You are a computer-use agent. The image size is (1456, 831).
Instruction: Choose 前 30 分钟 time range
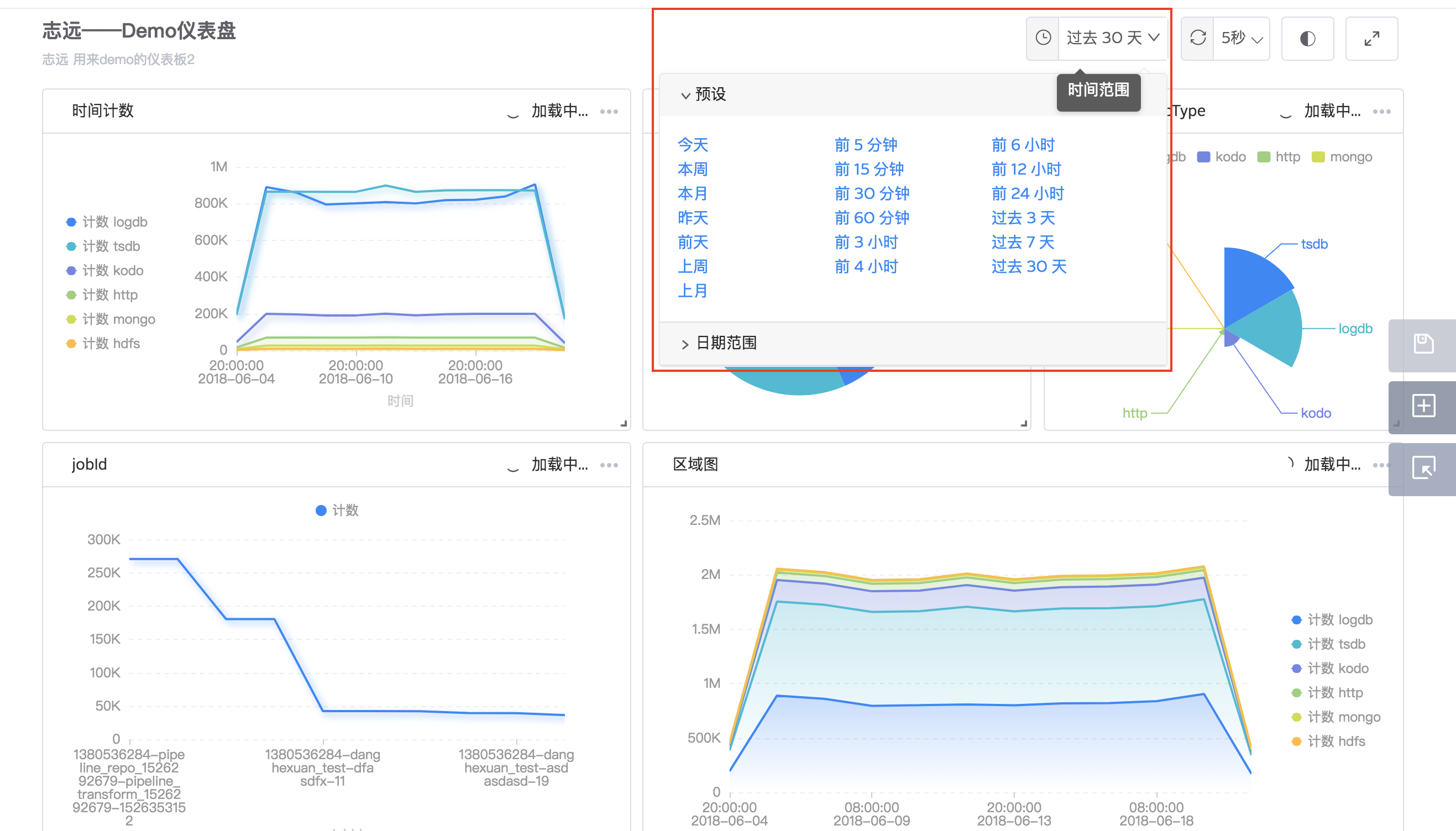[x=872, y=193]
